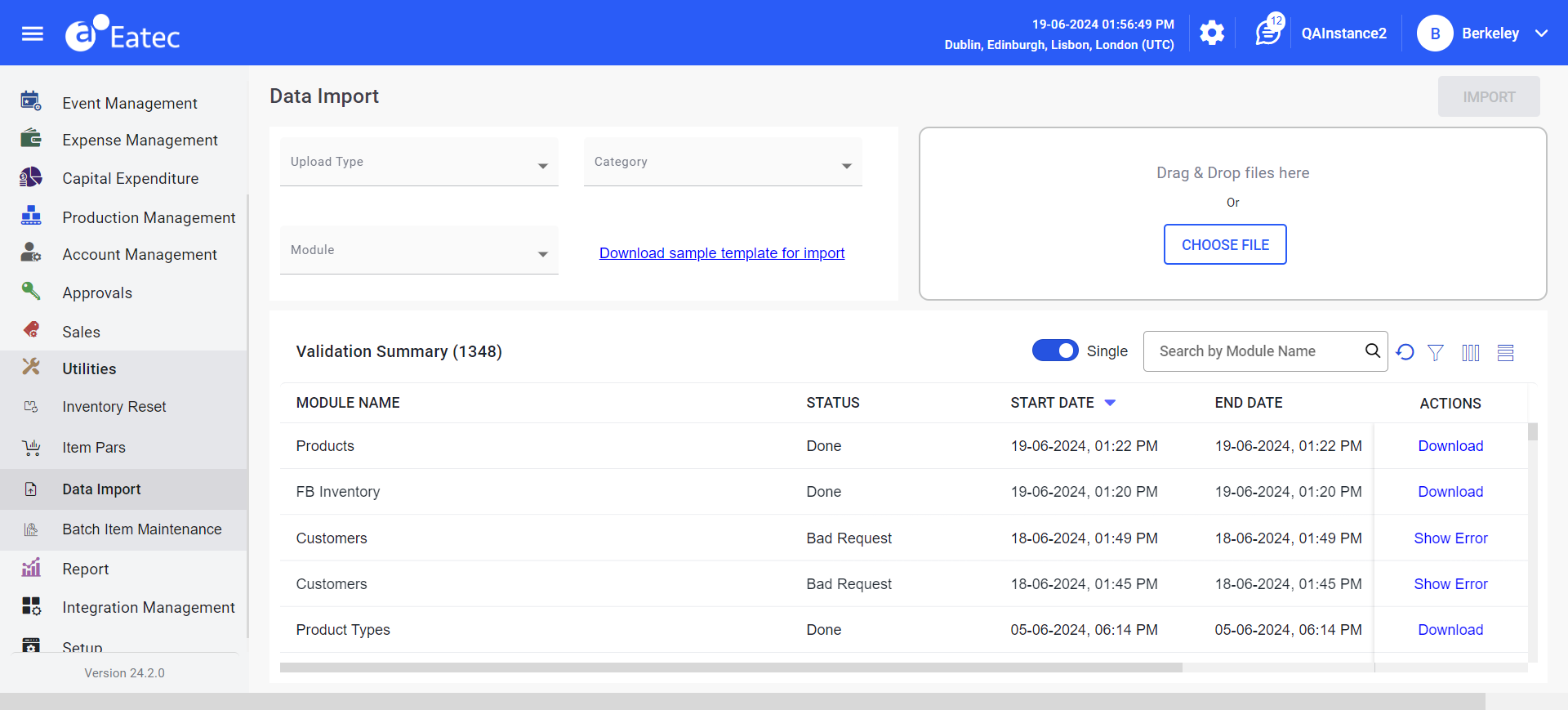Screen dimensions: 1568x710
Task: Go to Item Pars
Action: [x=94, y=447]
